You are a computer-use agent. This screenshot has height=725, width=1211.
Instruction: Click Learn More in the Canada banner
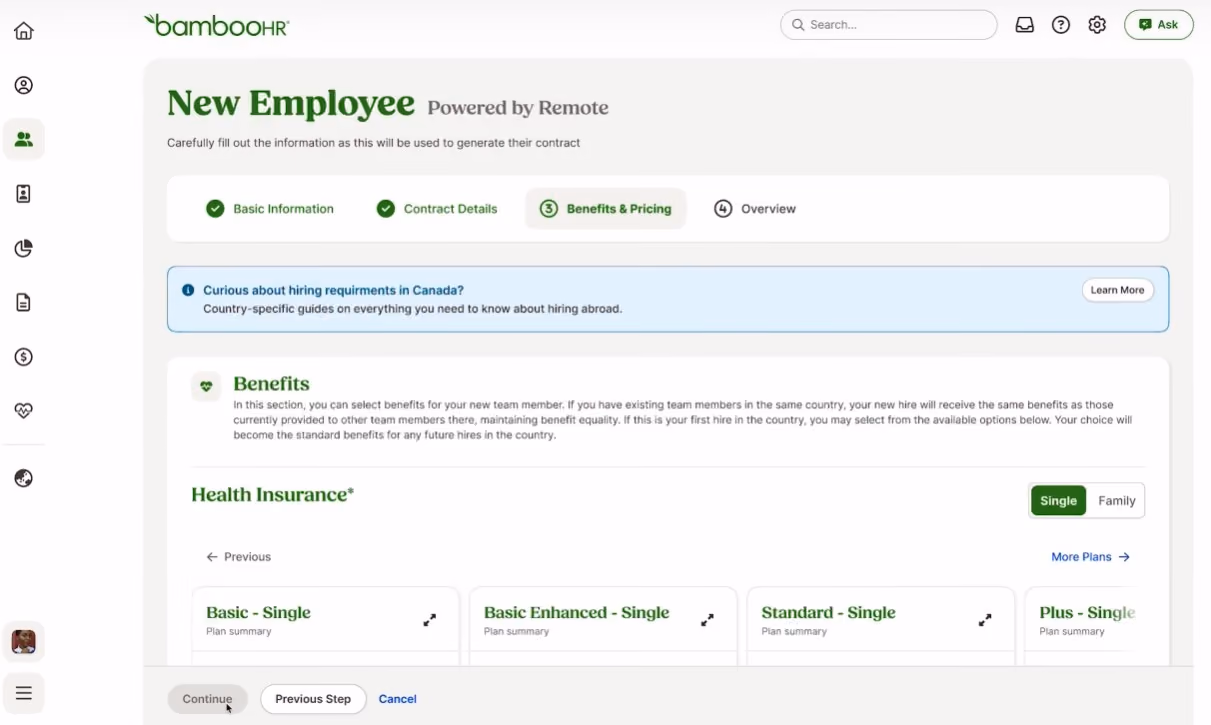point(1117,290)
